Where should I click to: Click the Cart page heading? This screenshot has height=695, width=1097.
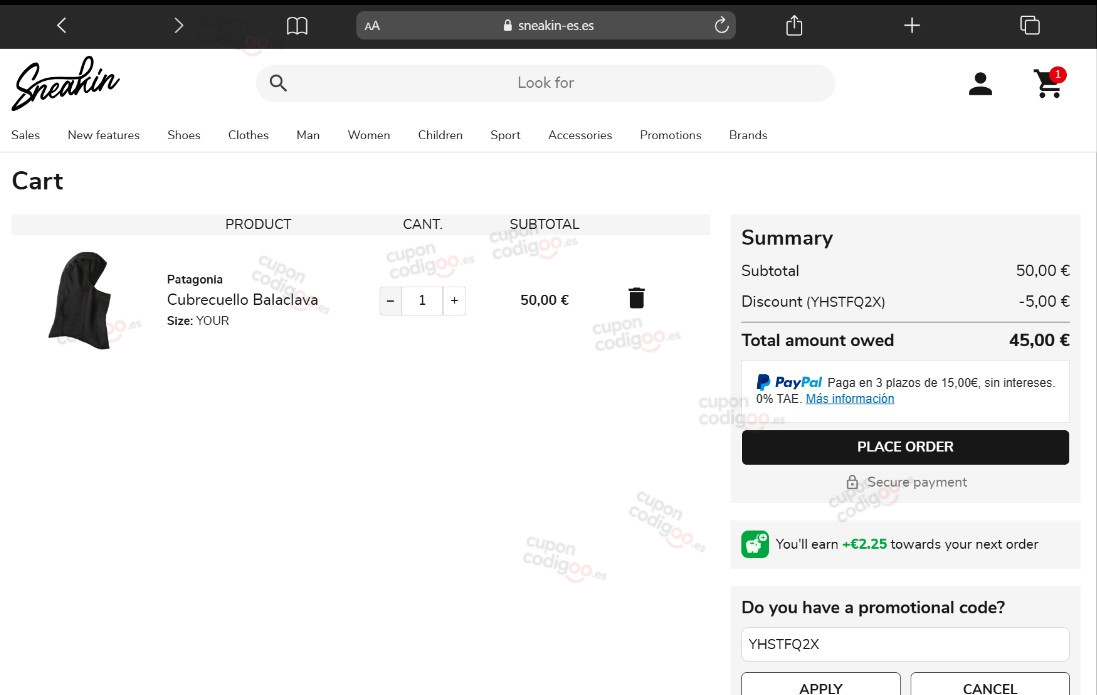38,181
